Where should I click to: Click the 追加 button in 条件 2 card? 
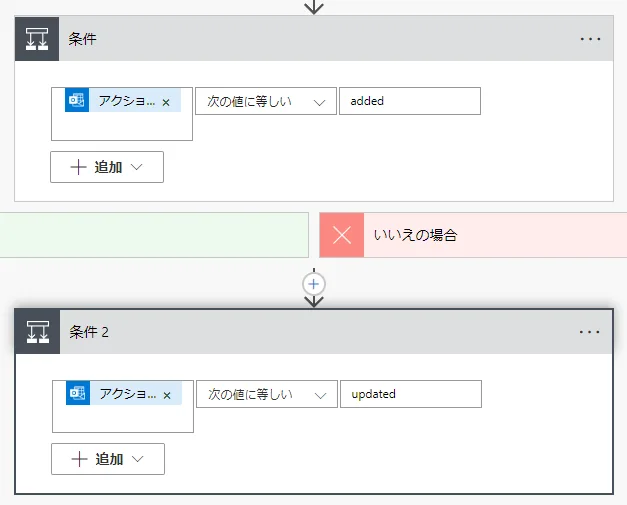(108, 459)
